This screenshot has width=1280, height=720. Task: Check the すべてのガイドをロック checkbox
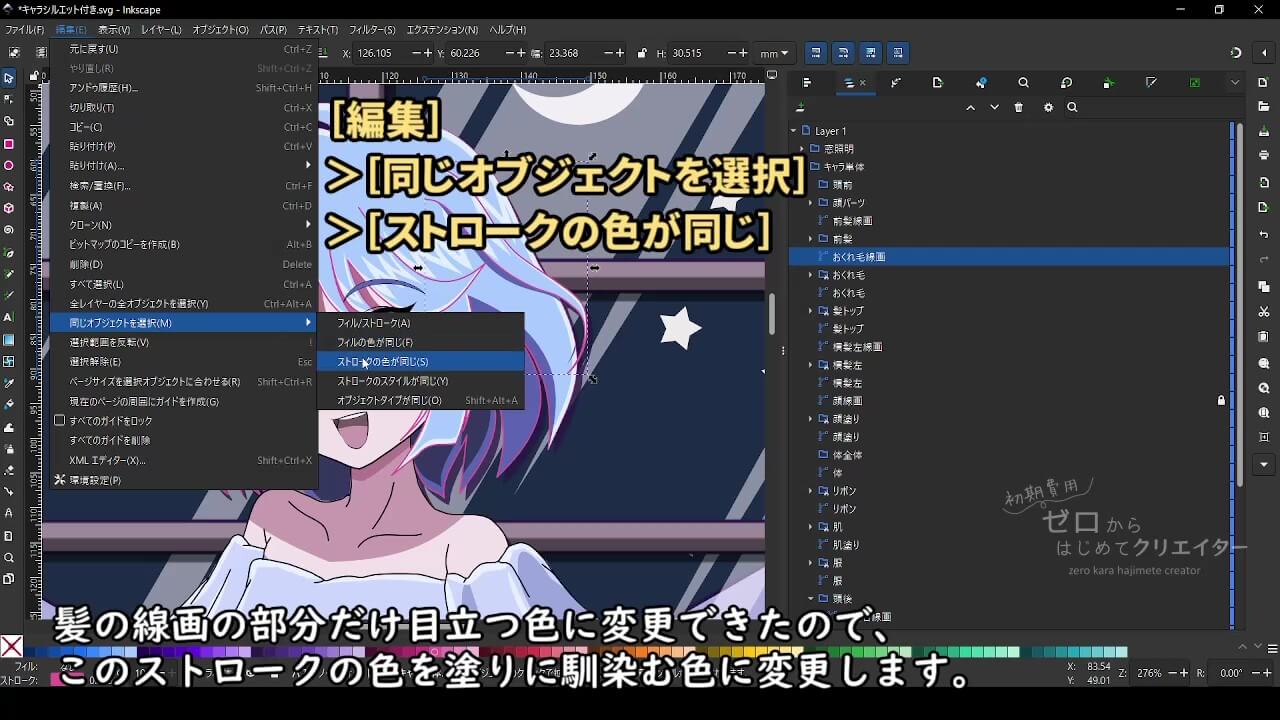coord(60,421)
